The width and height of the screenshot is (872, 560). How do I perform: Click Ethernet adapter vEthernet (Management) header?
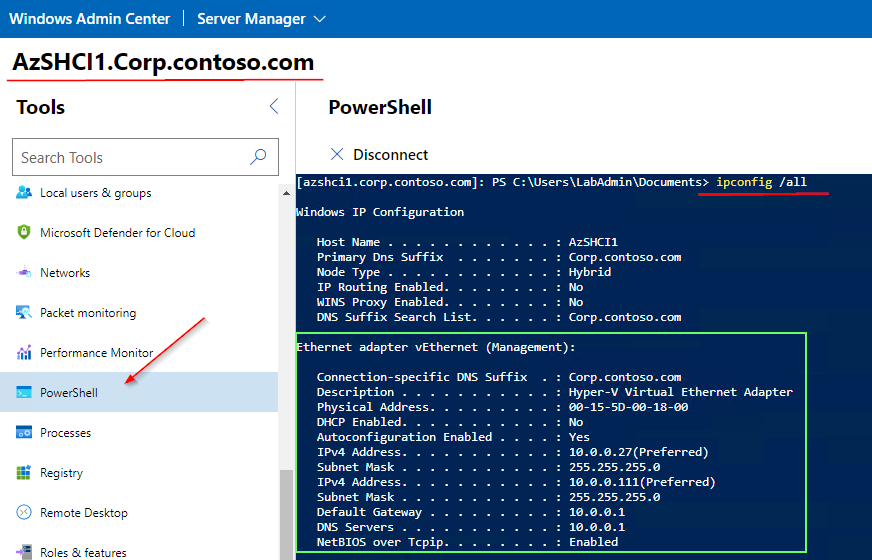(436, 347)
